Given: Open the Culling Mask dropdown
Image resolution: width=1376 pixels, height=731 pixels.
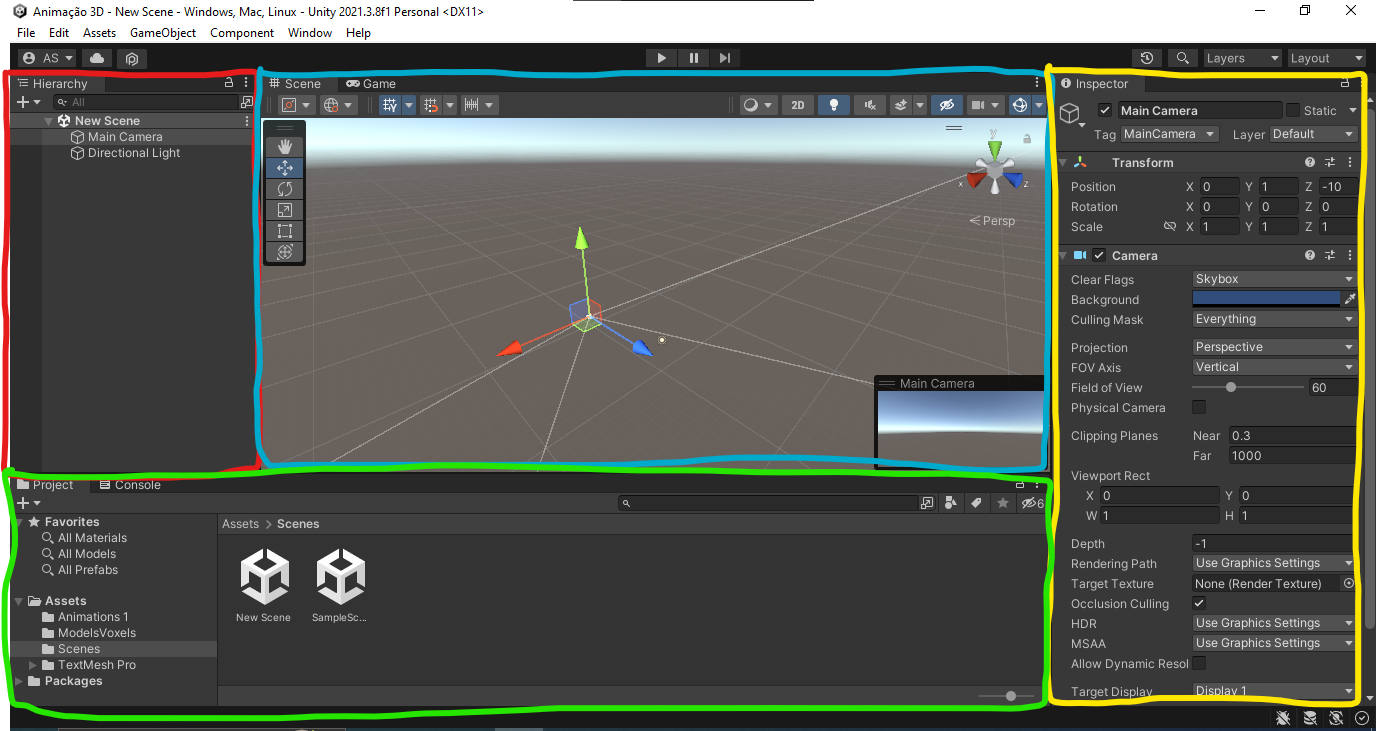Looking at the screenshot, I should click(1274, 319).
